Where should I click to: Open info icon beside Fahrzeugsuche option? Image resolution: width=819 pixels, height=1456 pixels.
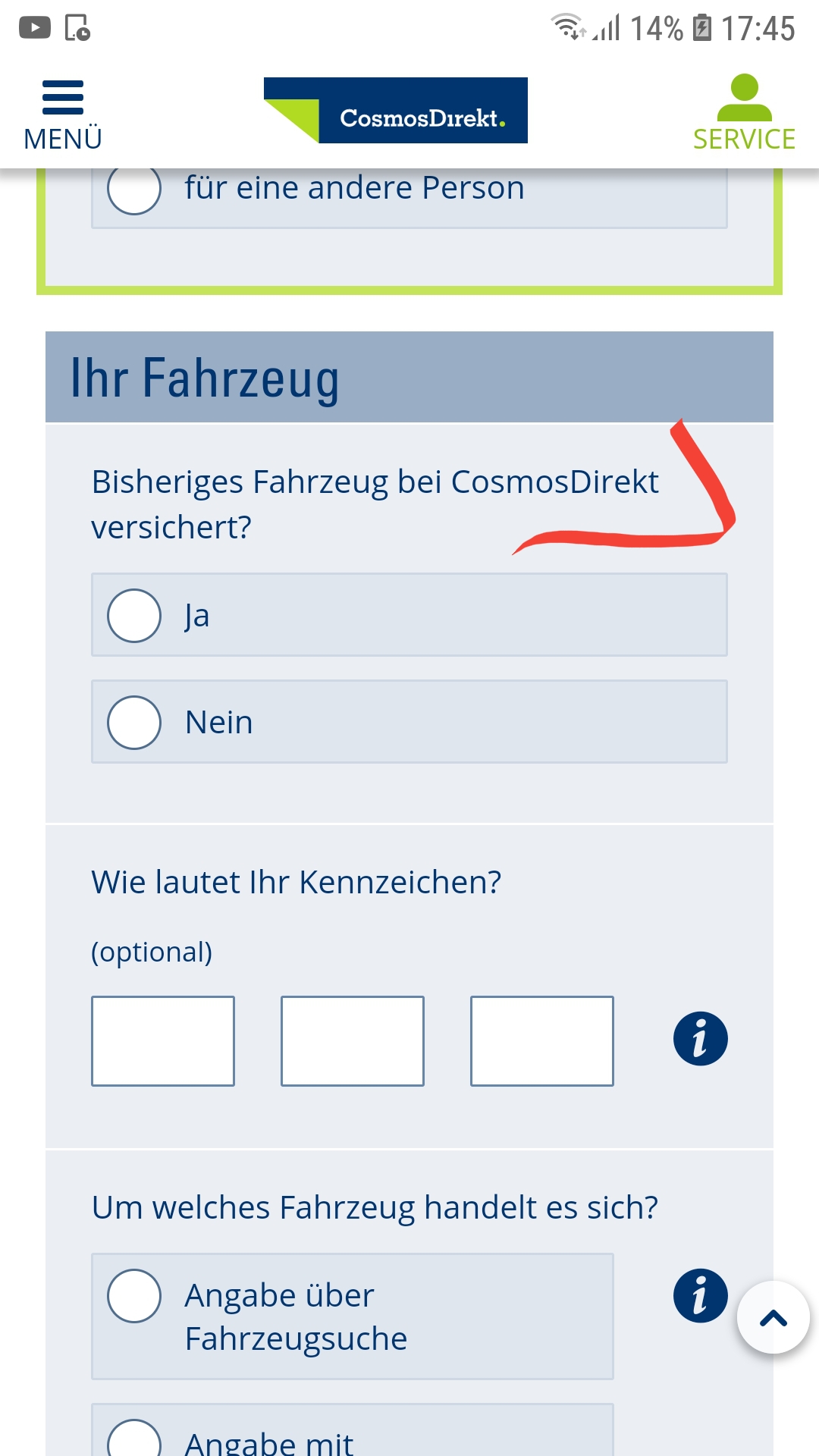pyautogui.click(x=700, y=1295)
